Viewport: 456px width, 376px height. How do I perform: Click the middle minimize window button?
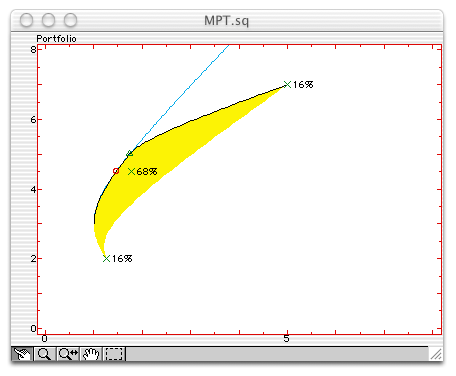click(x=48, y=20)
